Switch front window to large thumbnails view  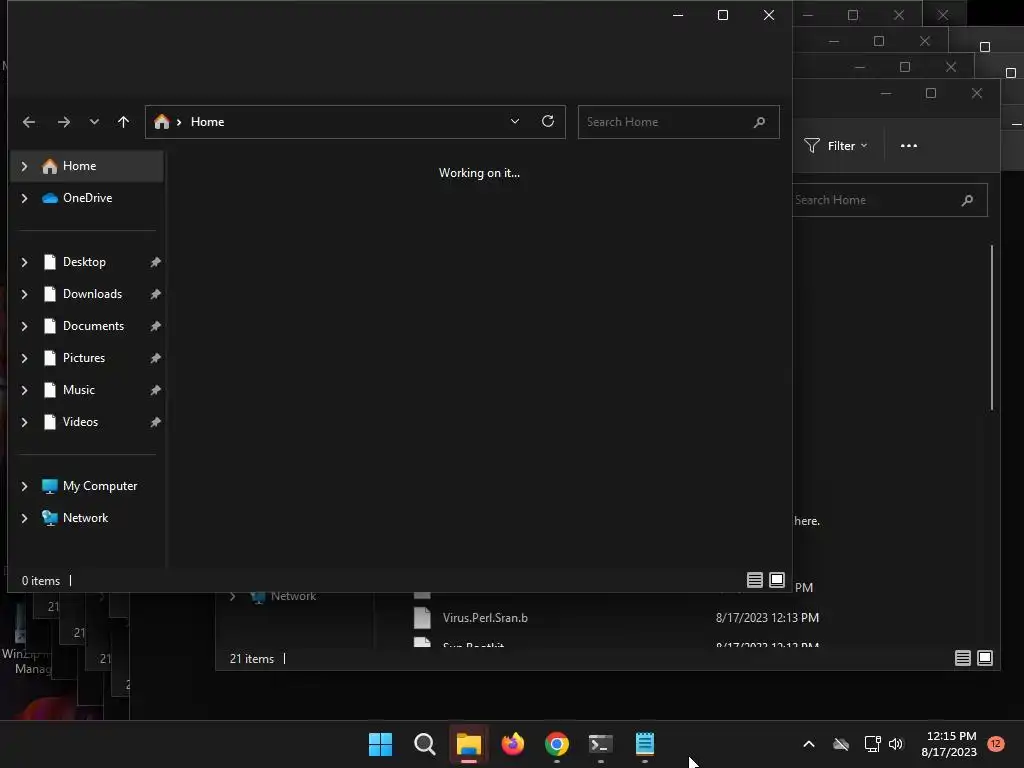(x=776, y=580)
